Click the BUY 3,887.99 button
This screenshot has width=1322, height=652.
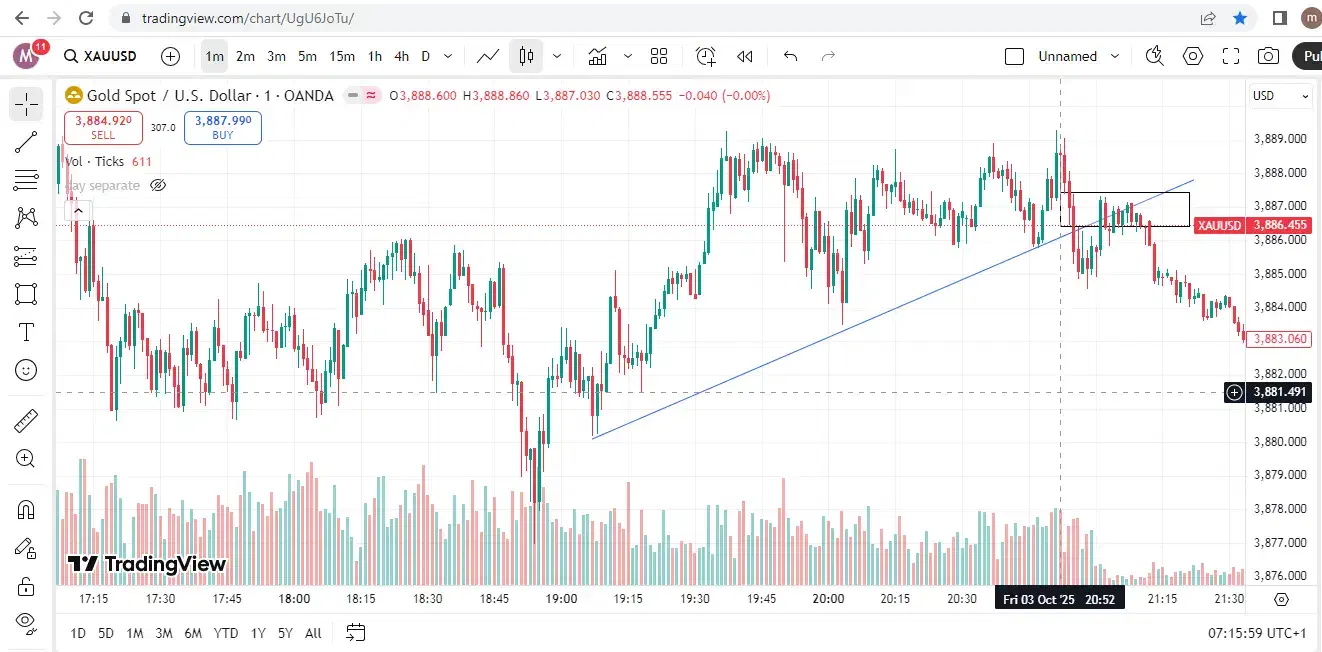tap(222, 127)
